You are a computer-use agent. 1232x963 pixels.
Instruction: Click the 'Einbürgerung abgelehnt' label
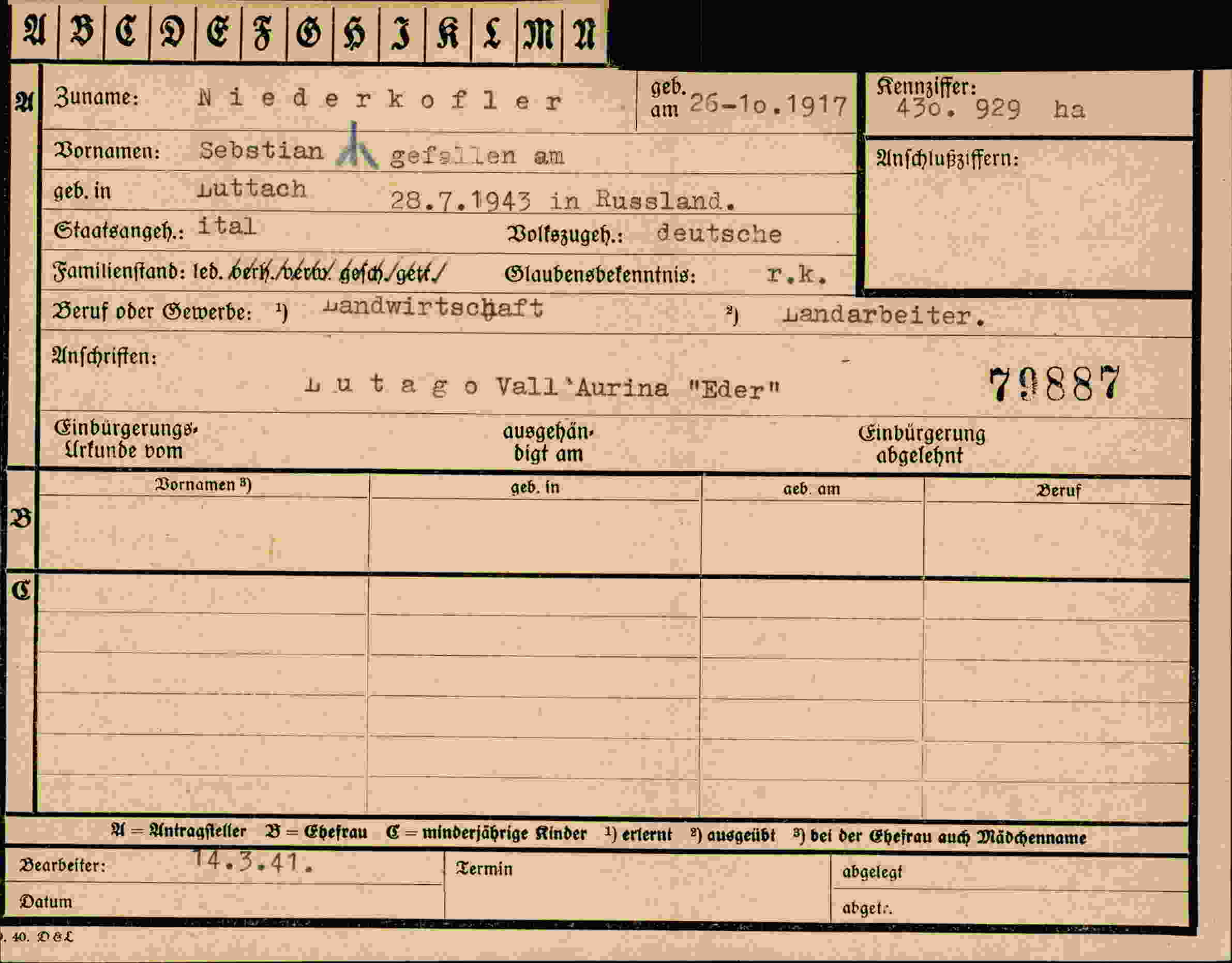click(x=922, y=445)
